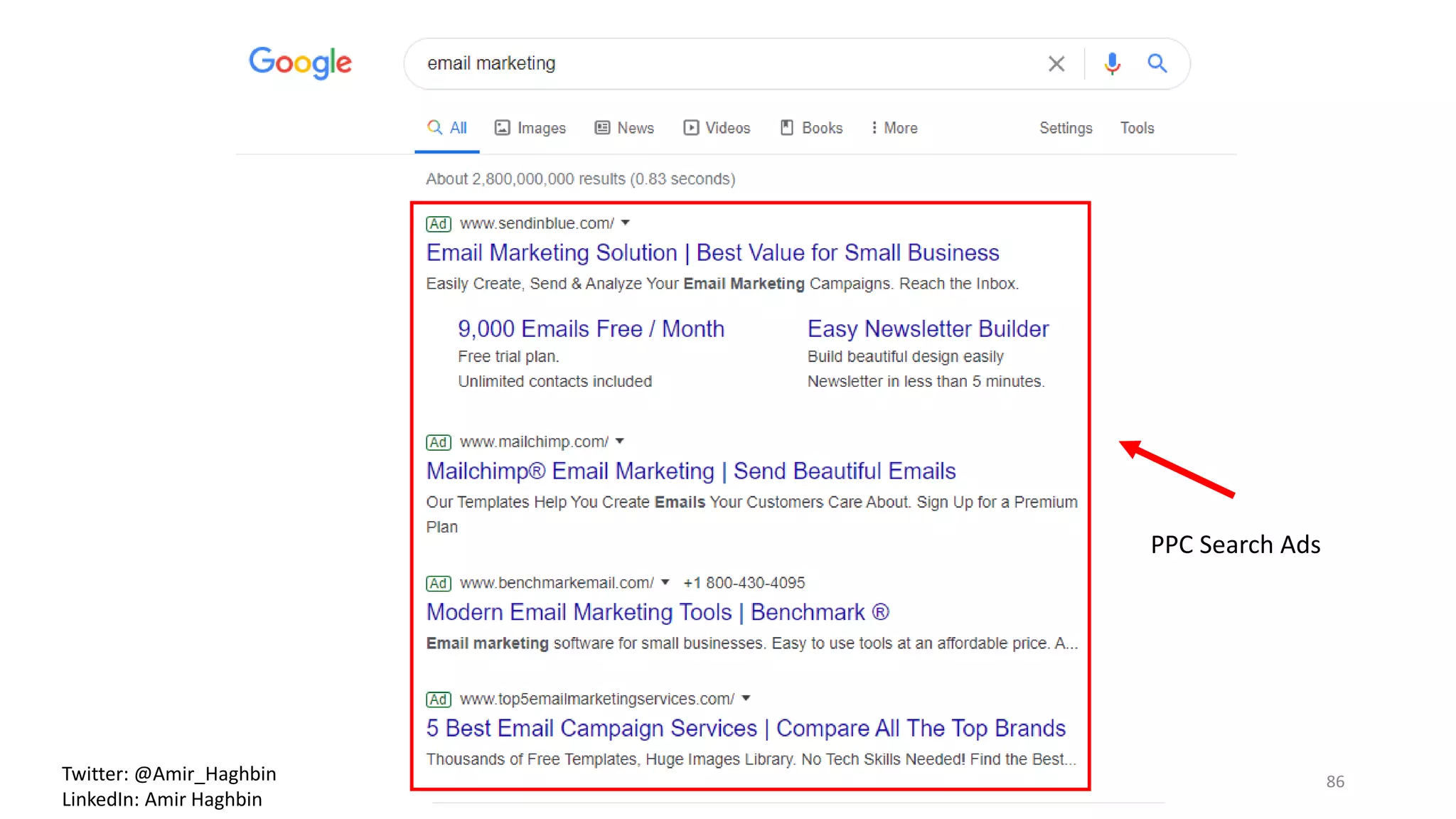Switch to the Videos tab
The width and height of the screenshot is (1456, 819).
[717, 128]
